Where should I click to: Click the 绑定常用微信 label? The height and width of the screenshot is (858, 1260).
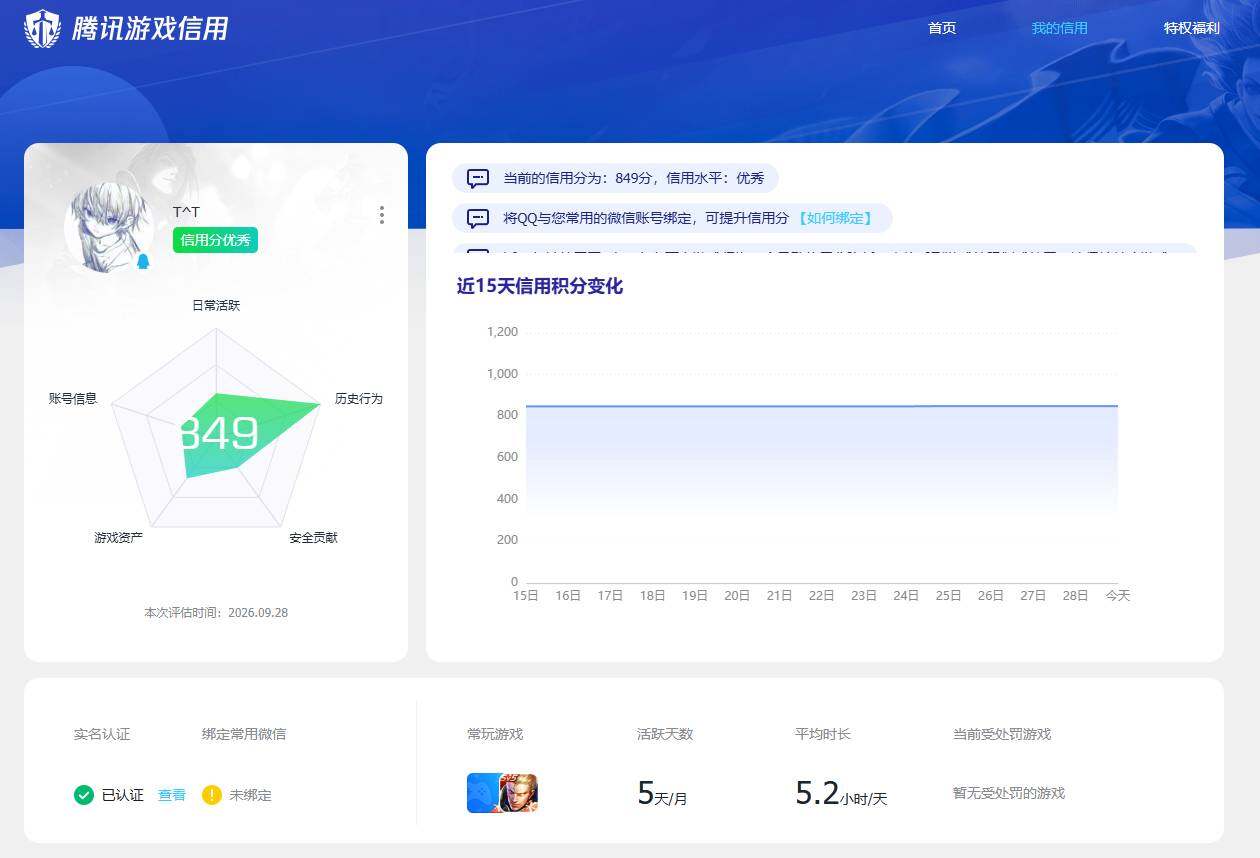click(244, 734)
